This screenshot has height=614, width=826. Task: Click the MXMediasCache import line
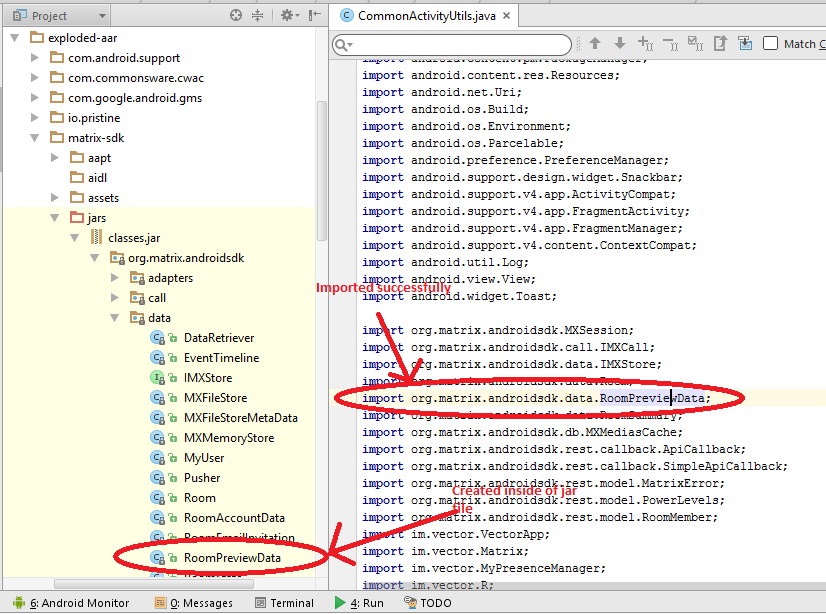(x=522, y=432)
